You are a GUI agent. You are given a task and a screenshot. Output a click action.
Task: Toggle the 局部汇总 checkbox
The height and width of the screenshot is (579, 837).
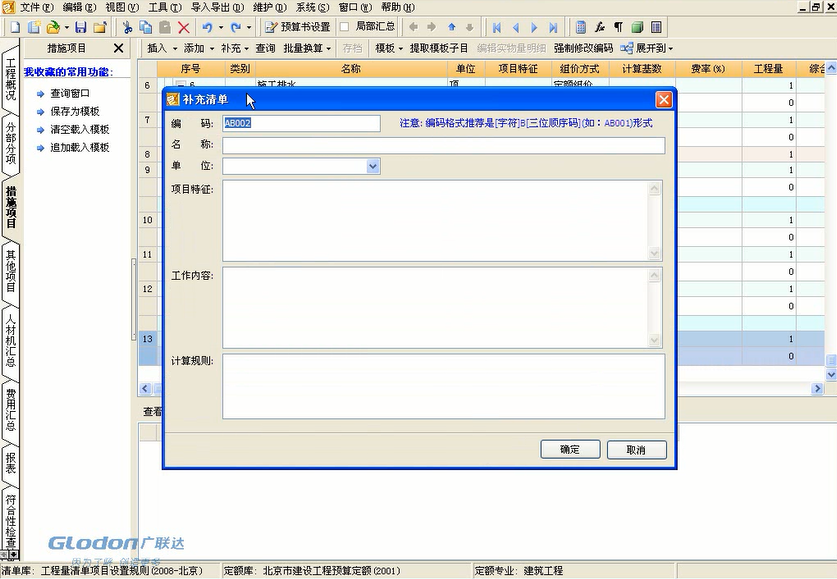(x=345, y=27)
